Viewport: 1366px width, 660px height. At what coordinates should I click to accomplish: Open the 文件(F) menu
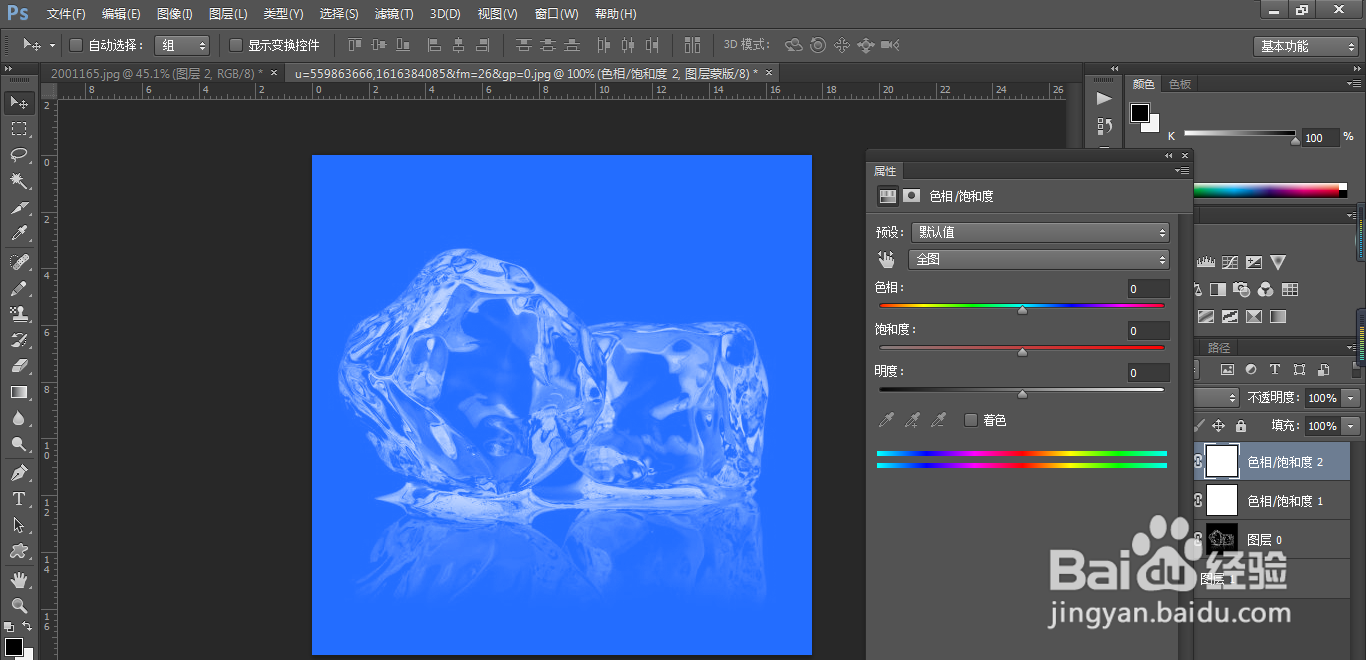(x=66, y=14)
